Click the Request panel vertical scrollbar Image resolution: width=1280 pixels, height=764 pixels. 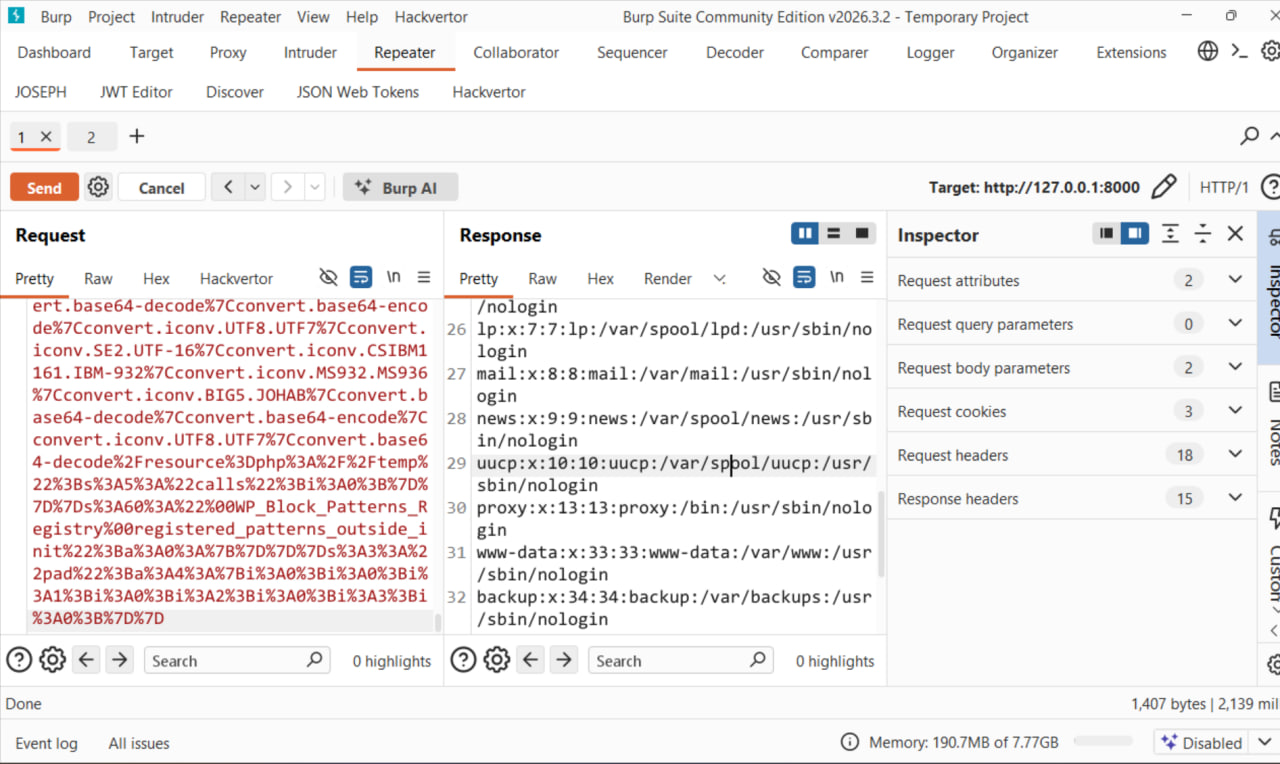click(x=438, y=621)
